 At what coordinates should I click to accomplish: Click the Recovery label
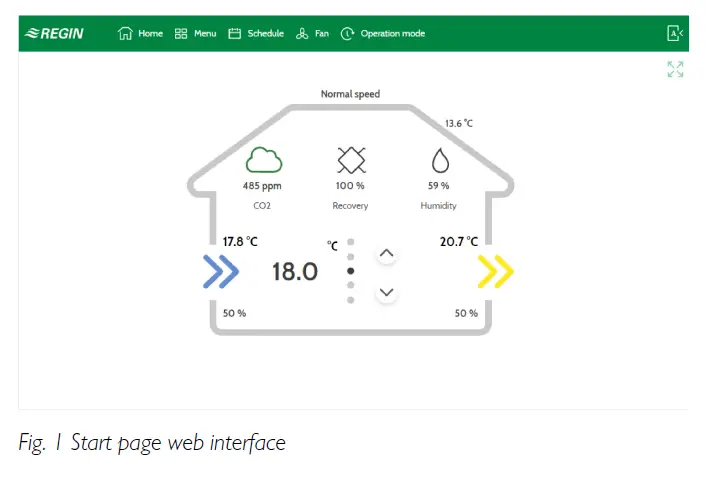coord(350,206)
